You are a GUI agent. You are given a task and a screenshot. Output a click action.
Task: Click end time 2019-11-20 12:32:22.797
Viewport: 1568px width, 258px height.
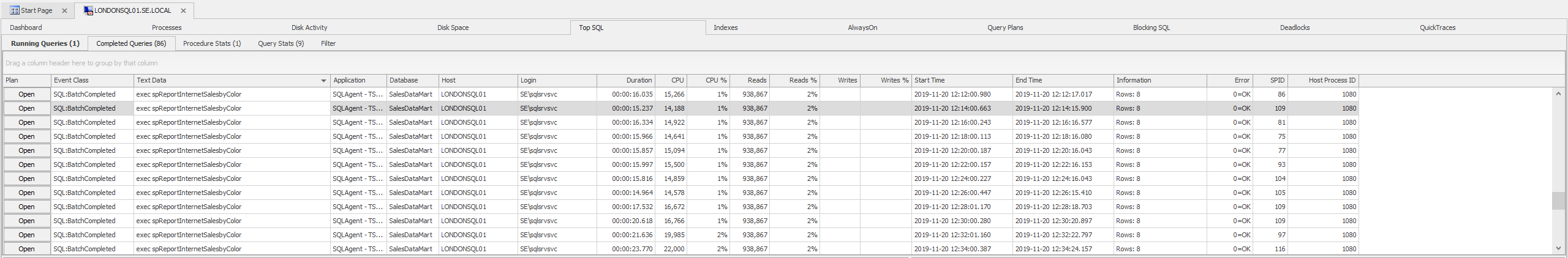coord(1063,235)
